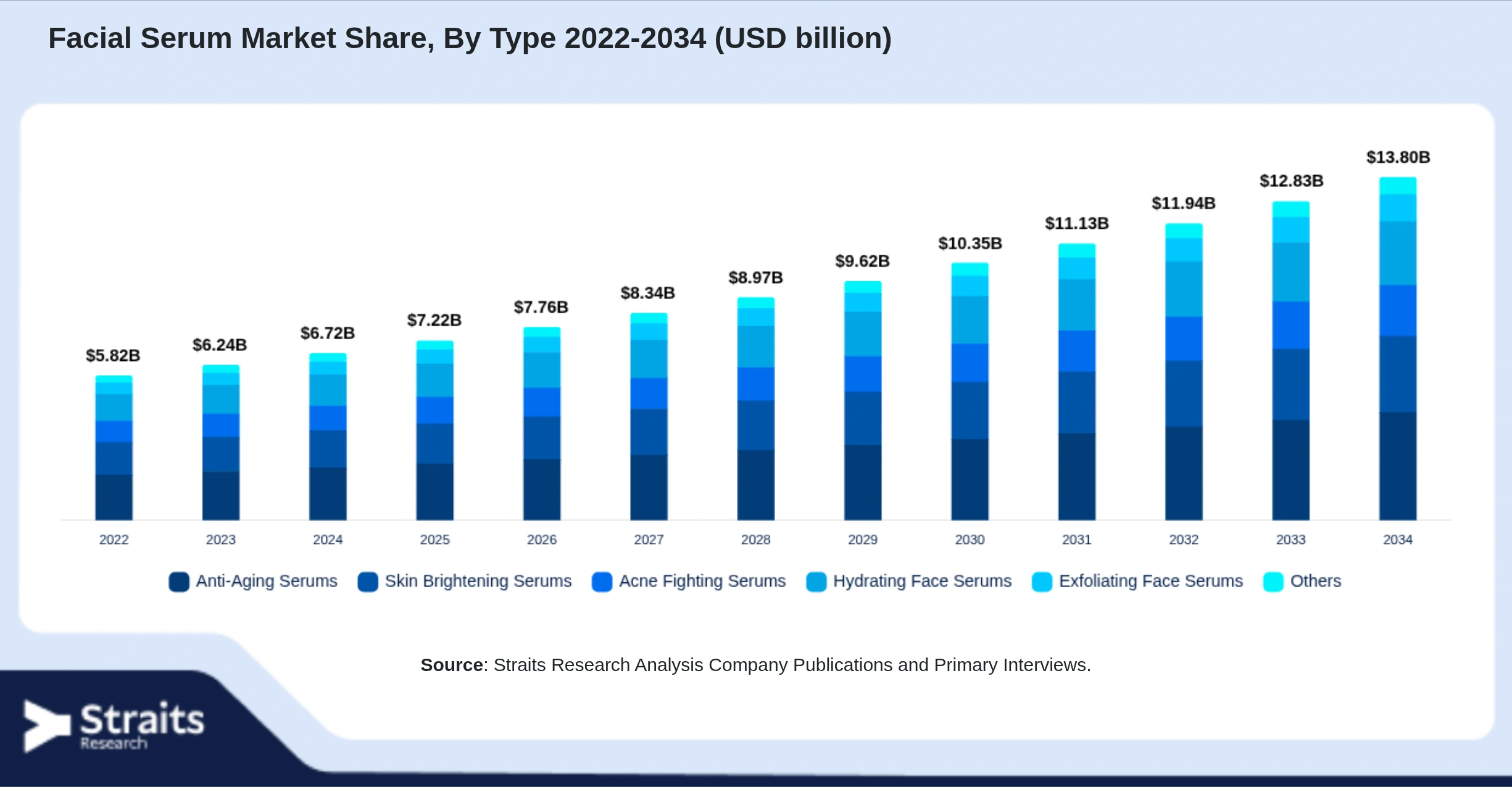1512x787 pixels.
Task: Toggle the Anti-Aging Serums legend label
Action: click(267, 581)
